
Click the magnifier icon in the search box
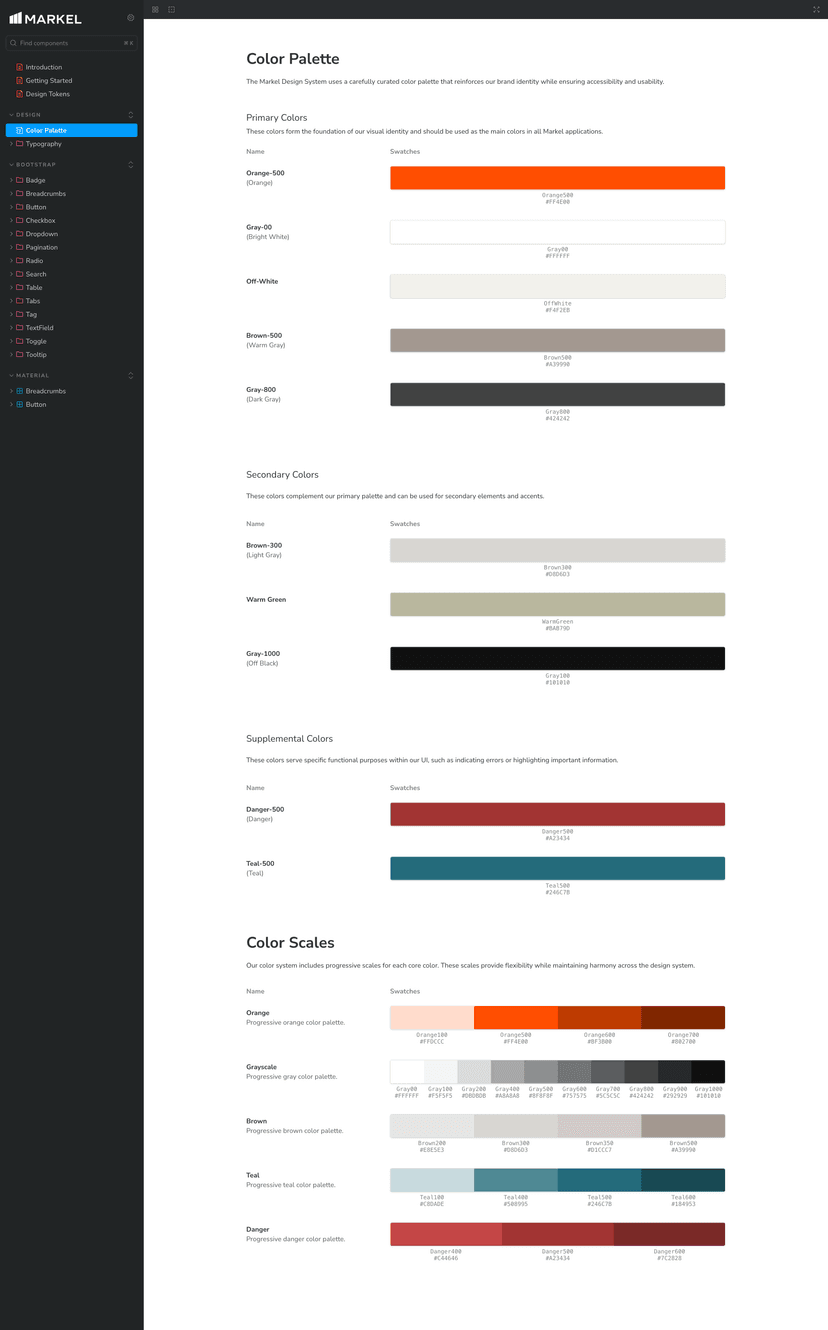pyautogui.click(x=13, y=43)
